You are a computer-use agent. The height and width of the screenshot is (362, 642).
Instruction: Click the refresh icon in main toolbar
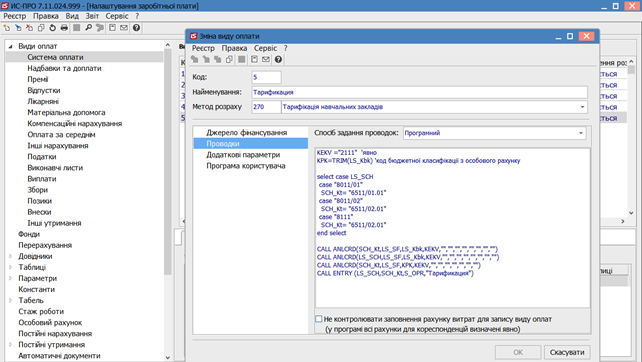pos(52,28)
